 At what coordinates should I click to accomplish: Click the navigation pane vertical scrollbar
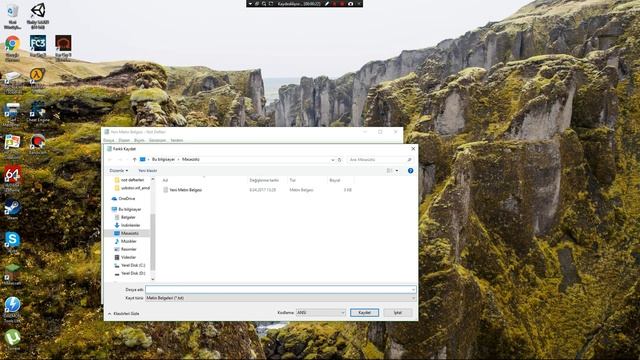tap(153, 242)
